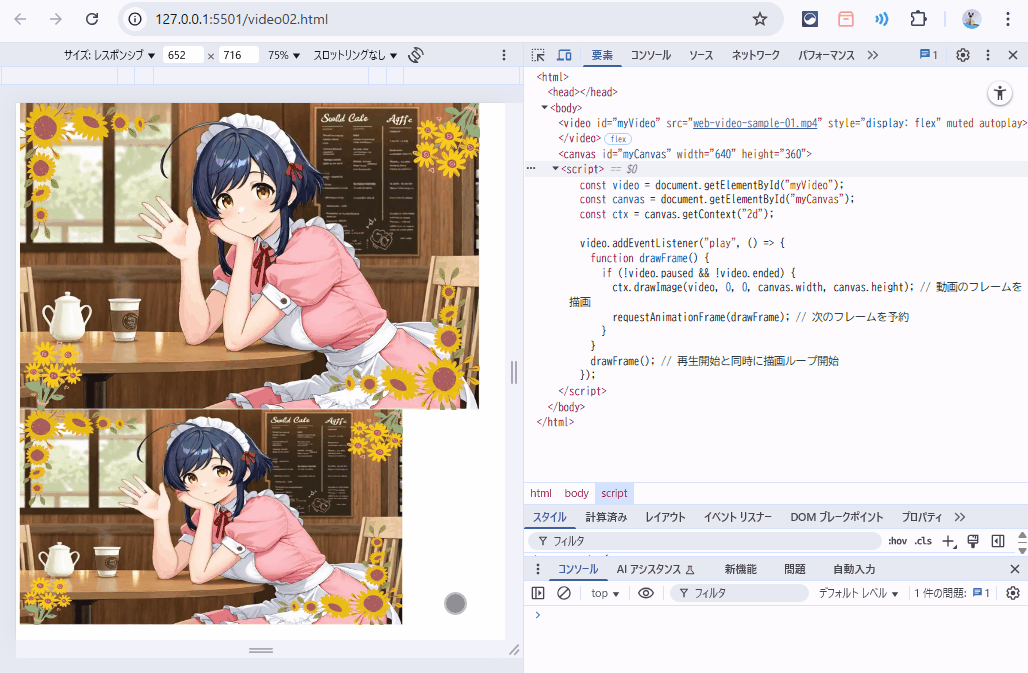
Task: Clear the console with the ban icon
Action: (x=564, y=593)
